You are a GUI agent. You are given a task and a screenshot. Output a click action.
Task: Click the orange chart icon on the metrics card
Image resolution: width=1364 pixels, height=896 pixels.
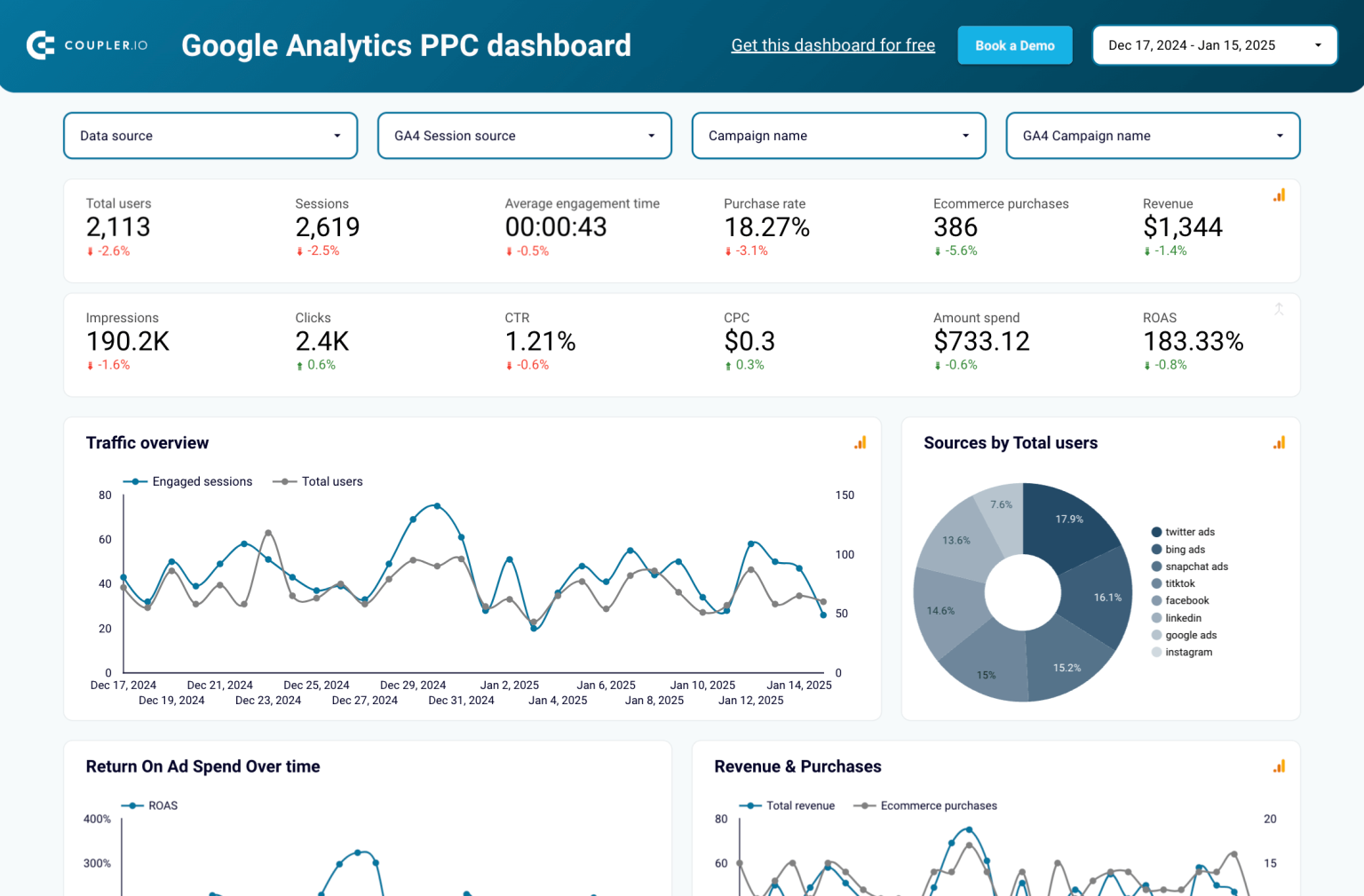1279,194
